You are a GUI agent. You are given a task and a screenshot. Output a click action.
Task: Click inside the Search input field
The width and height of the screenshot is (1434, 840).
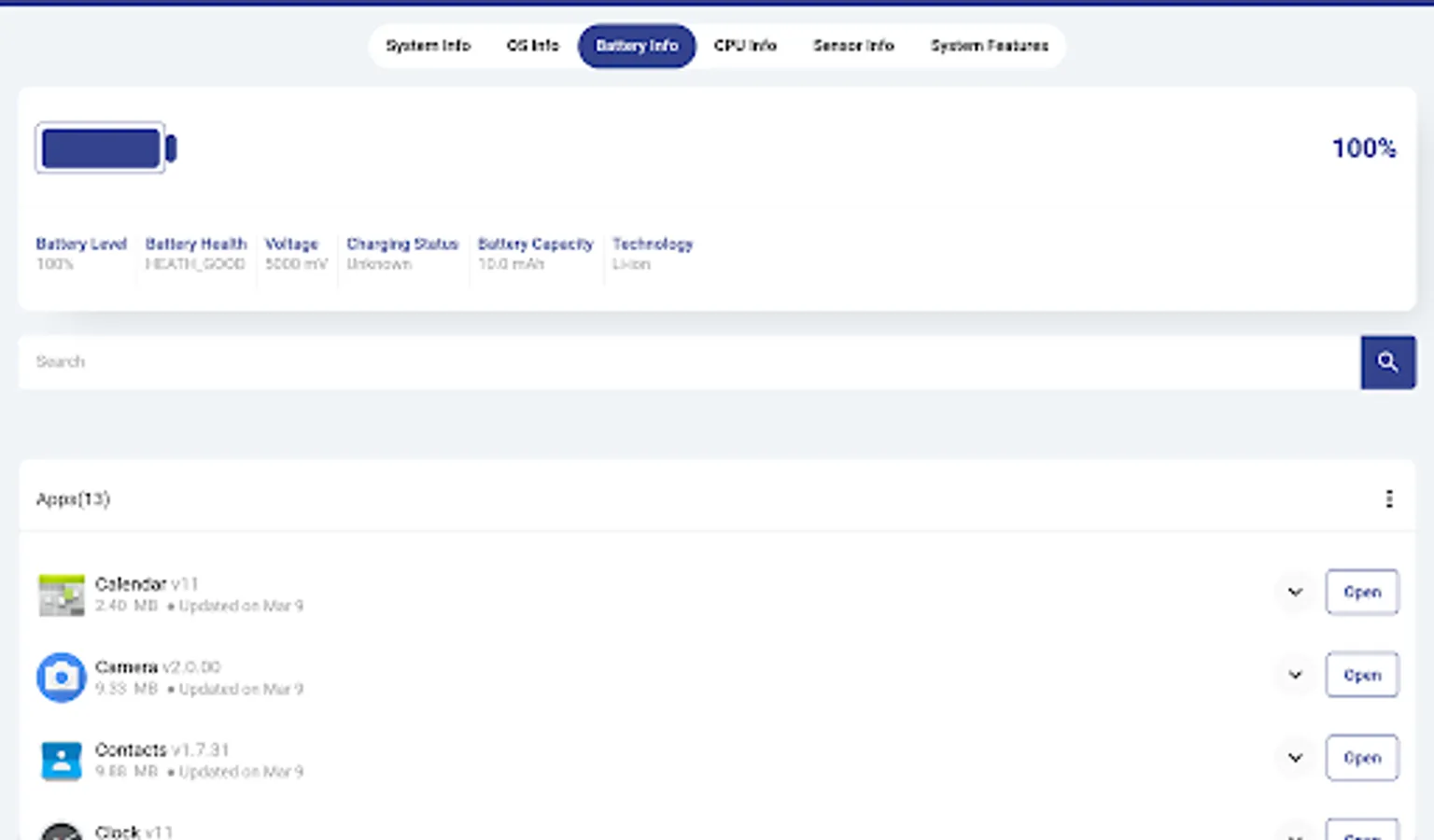654,362
